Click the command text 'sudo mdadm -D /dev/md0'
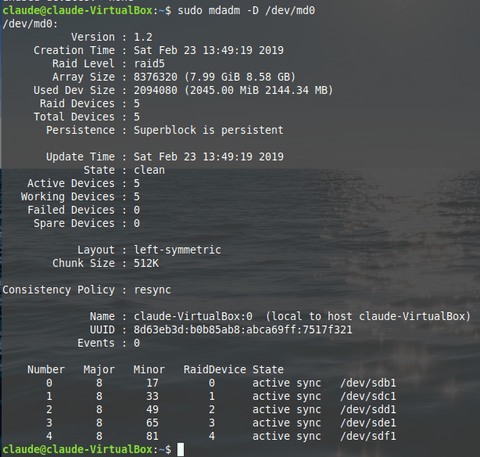The height and width of the screenshot is (457, 480). [246, 11]
